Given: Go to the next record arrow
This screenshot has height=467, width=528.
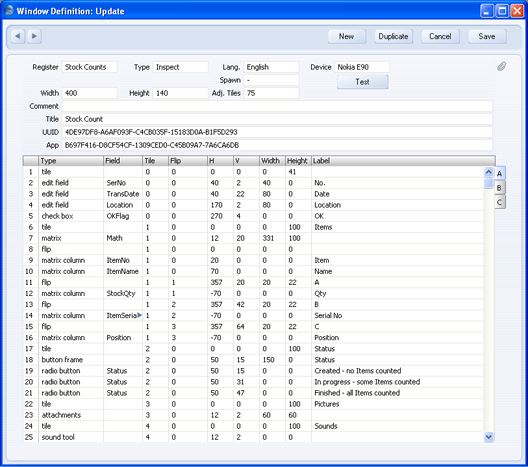Looking at the screenshot, I should point(34,36).
